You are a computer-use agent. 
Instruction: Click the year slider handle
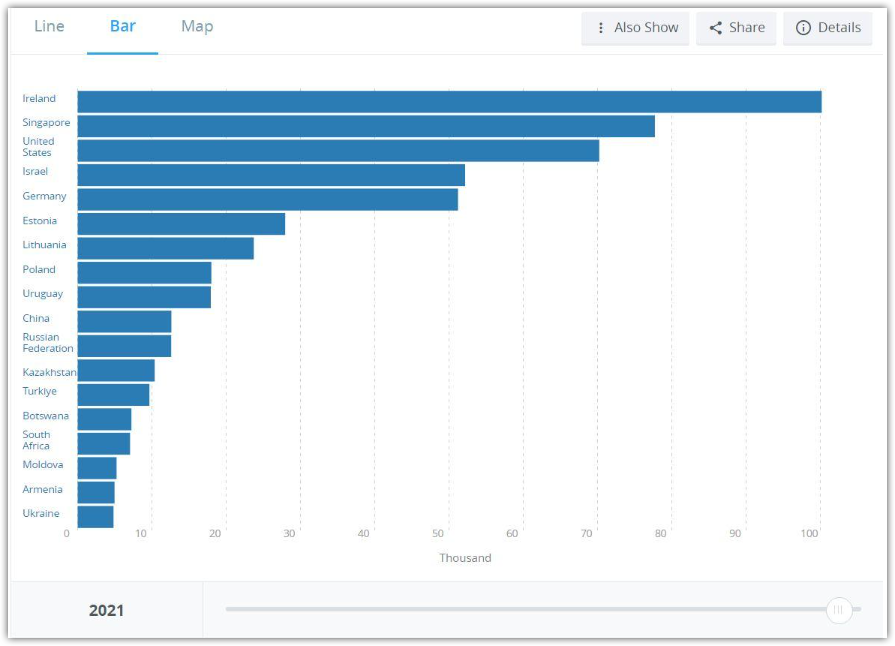[838, 609]
